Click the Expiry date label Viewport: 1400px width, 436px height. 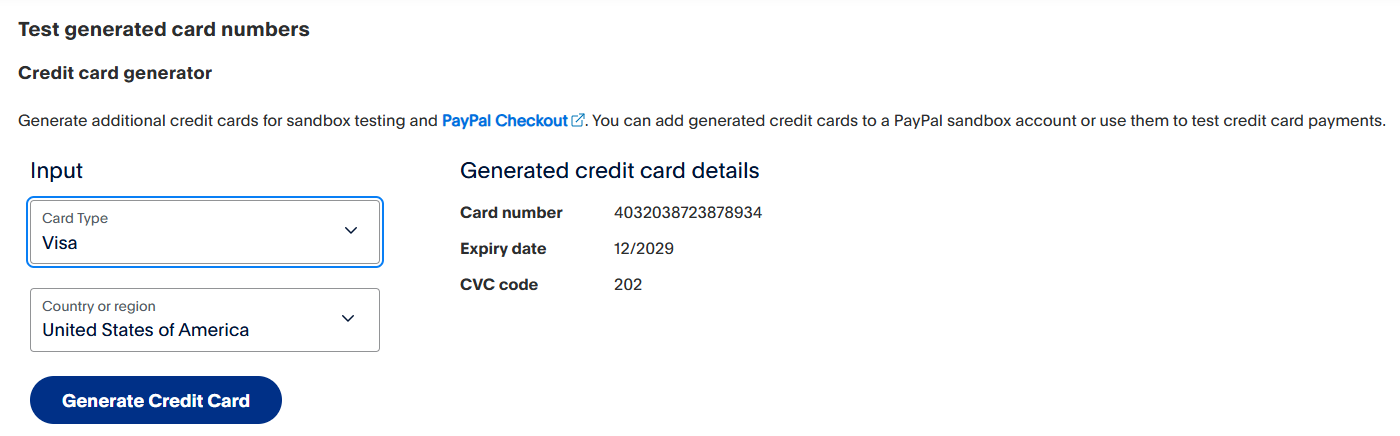[503, 249]
